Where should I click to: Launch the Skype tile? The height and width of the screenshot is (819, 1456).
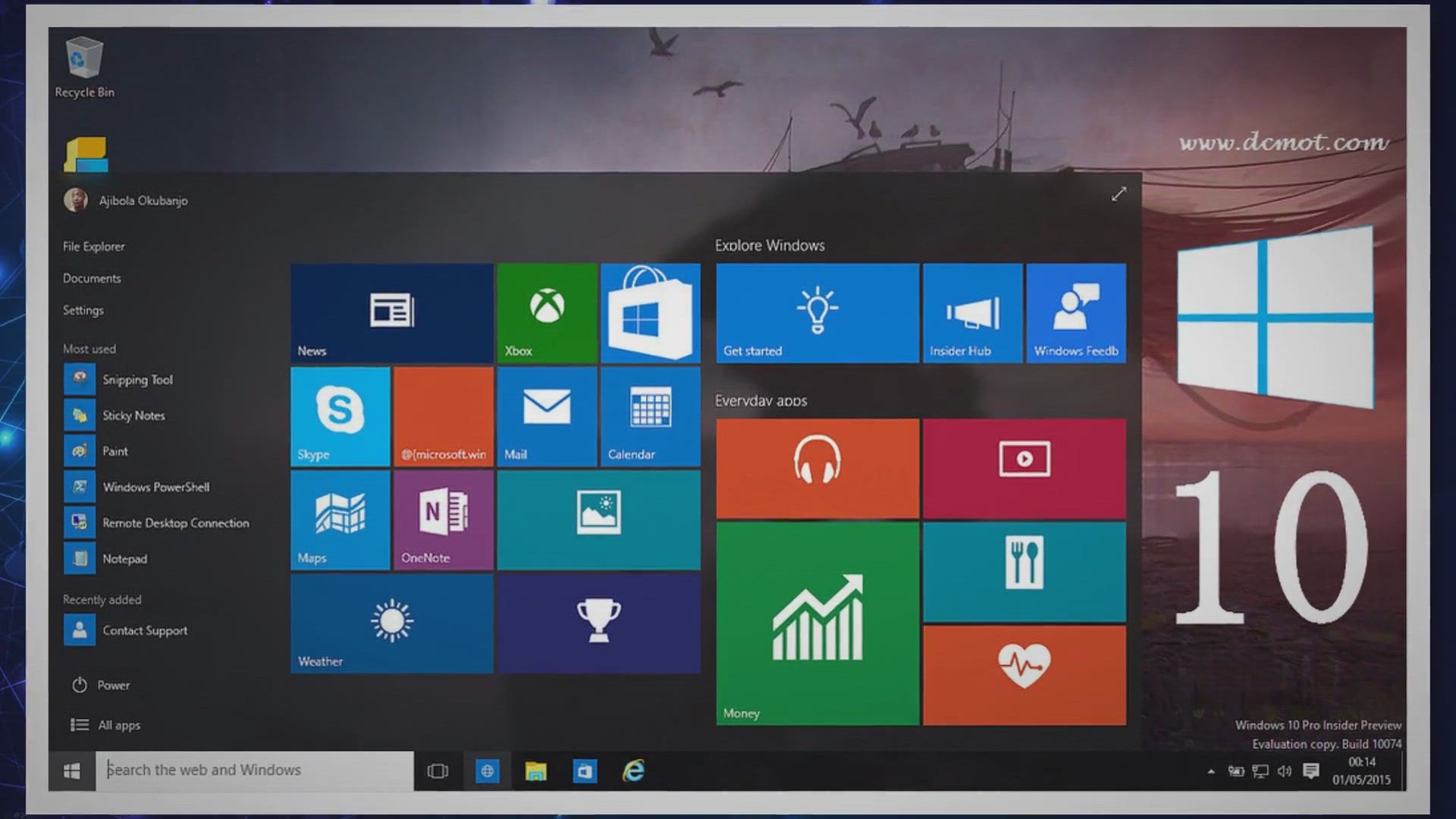point(340,416)
